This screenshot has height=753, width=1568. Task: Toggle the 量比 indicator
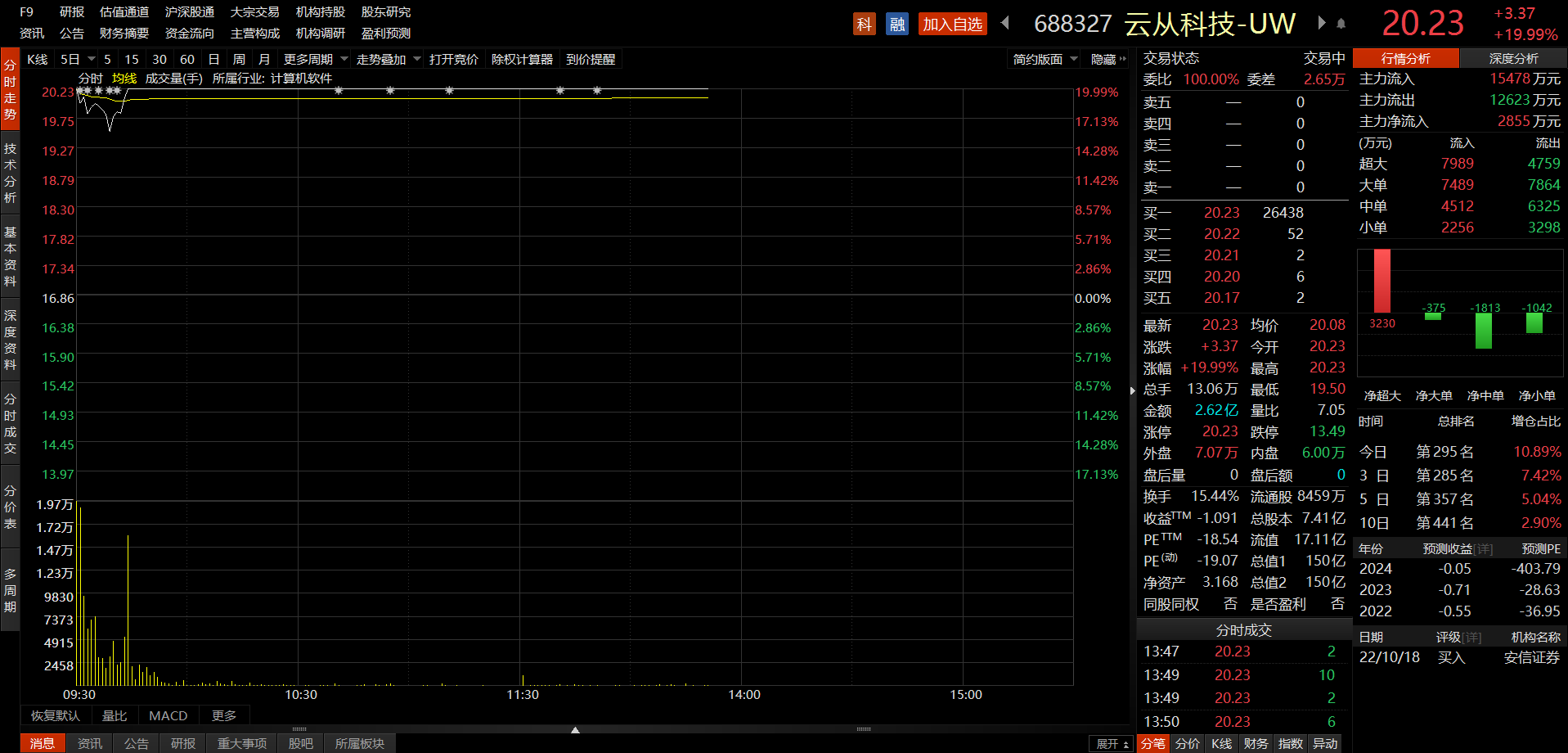[115, 715]
